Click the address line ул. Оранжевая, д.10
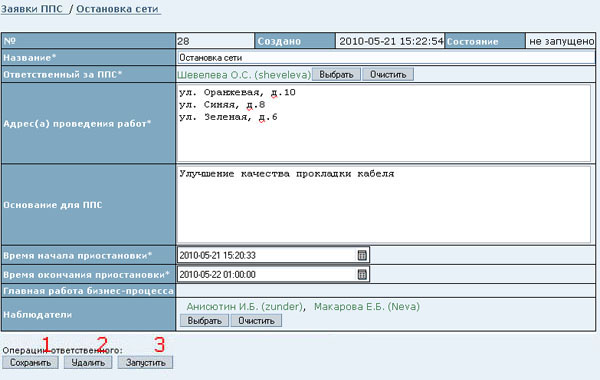The image size is (600, 380). 237,93
